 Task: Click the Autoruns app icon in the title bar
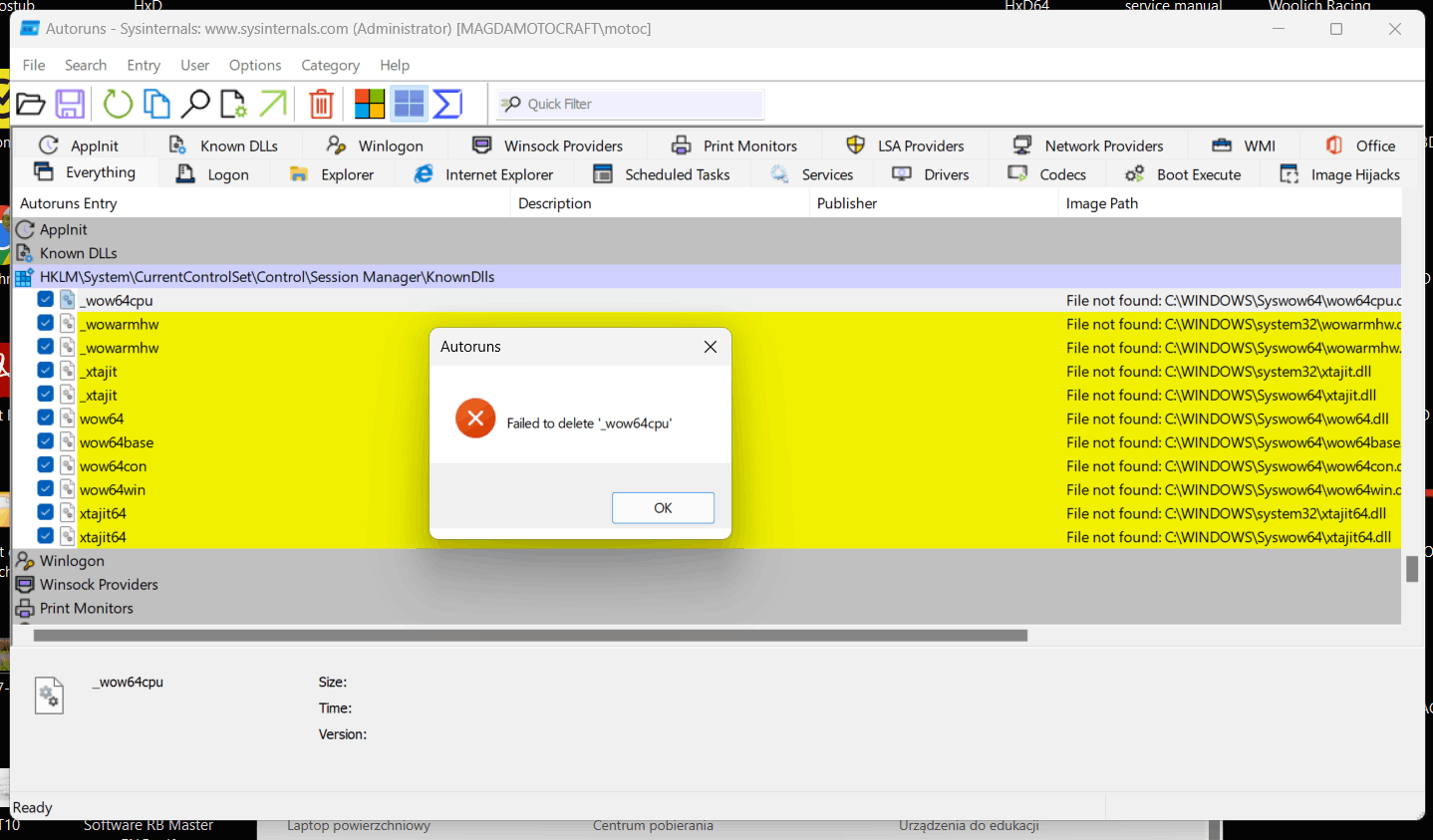[x=30, y=28]
